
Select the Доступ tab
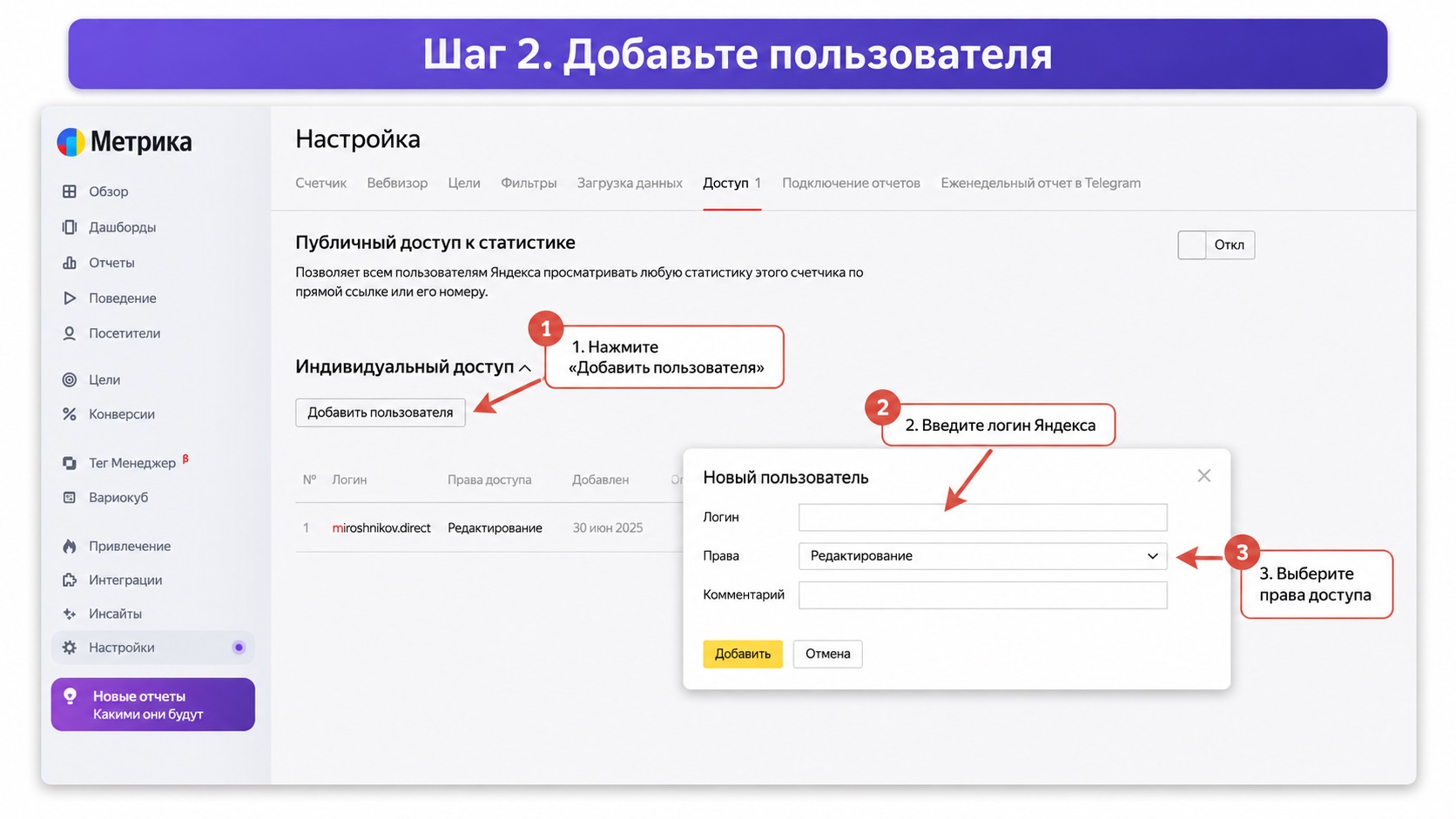tap(731, 184)
